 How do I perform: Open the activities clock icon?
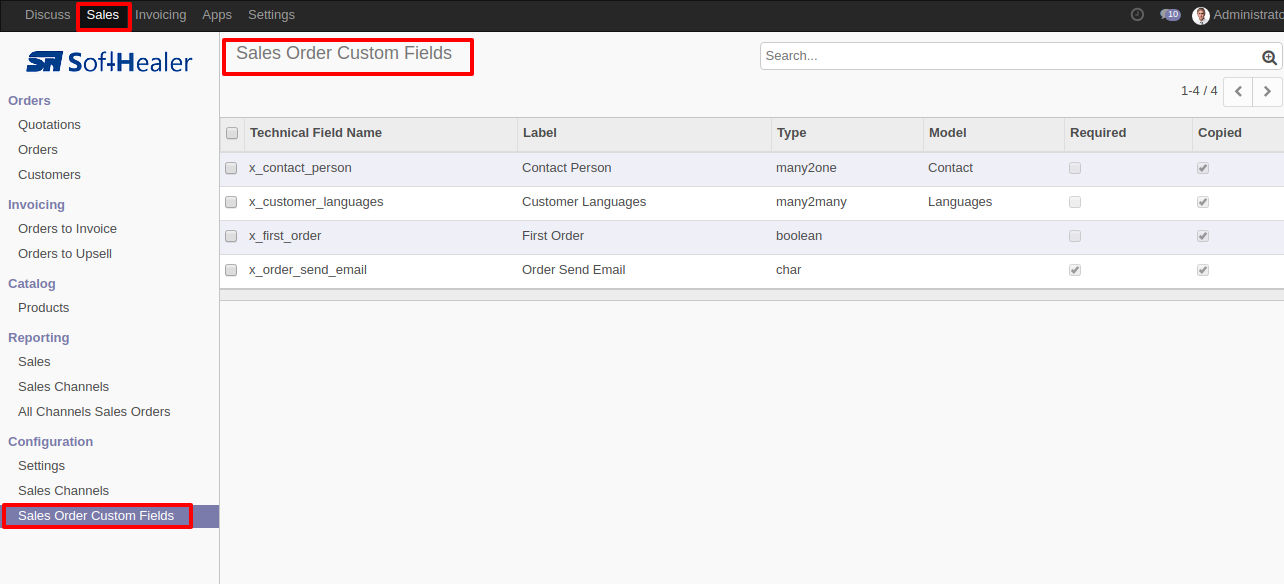coord(1137,15)
